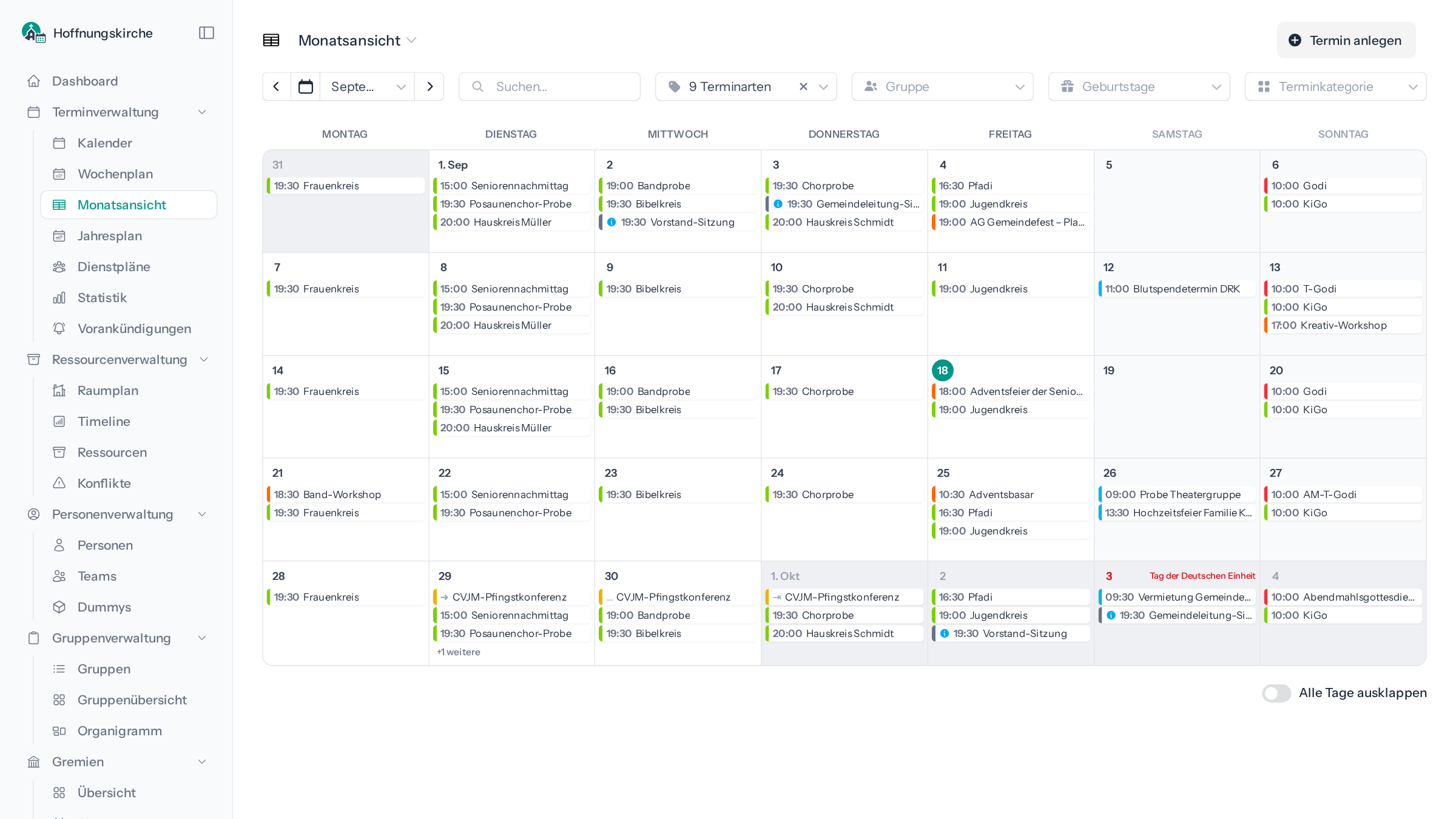This screenshot has width=1456, height=819.
Task: Collapse the Gruppenverwaltung section
Action: click(x=202, y=638)
